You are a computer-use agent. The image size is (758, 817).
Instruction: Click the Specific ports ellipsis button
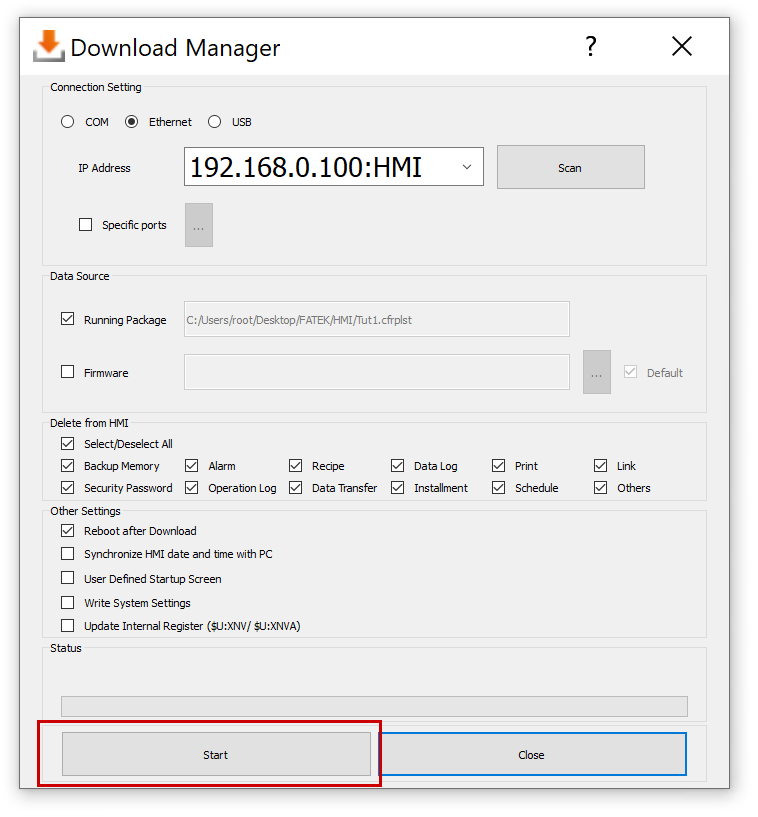click(198, 225)
